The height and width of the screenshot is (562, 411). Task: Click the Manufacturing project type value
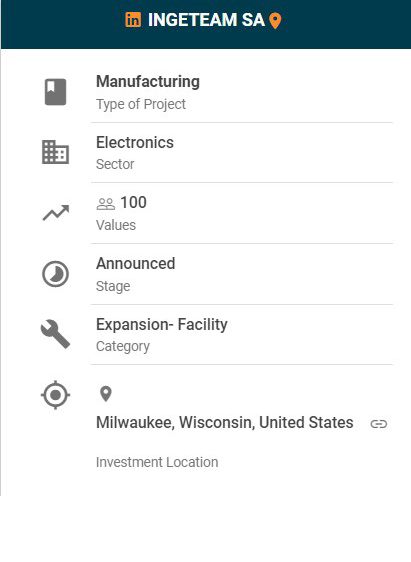pyautogui.click(x=148, y=81)
